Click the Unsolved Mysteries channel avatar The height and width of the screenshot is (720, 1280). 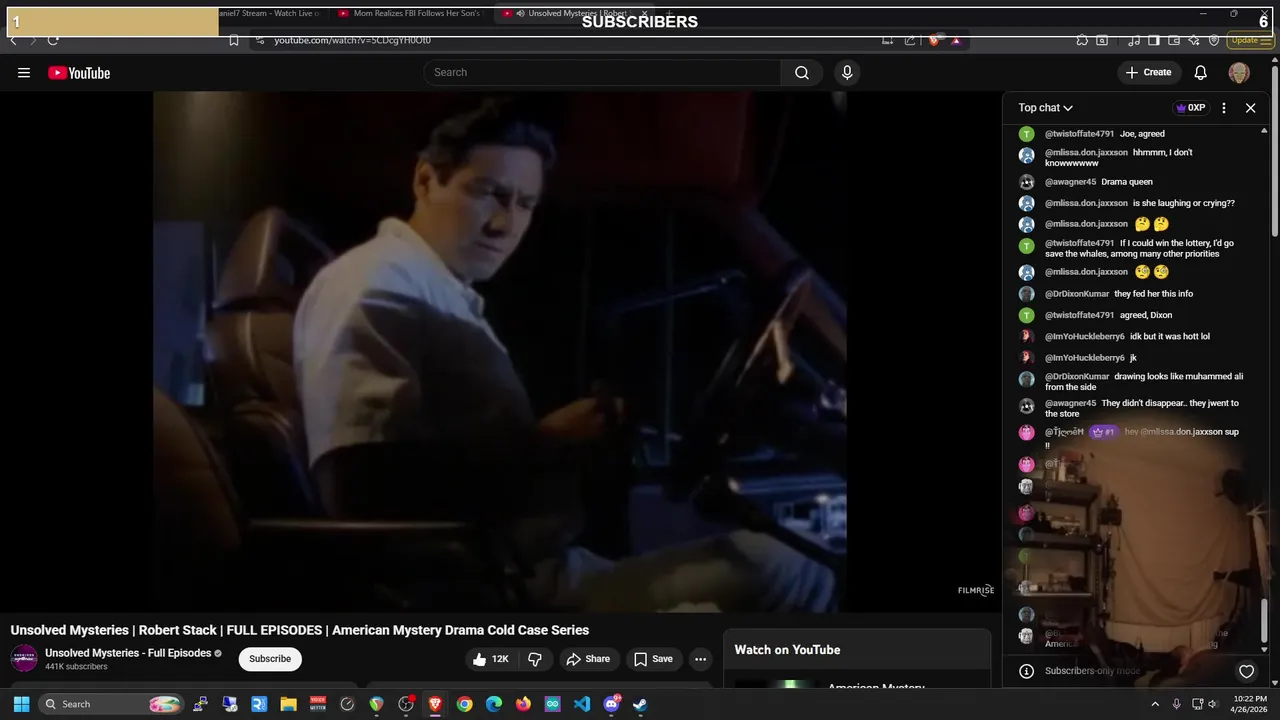click(24, 659)
